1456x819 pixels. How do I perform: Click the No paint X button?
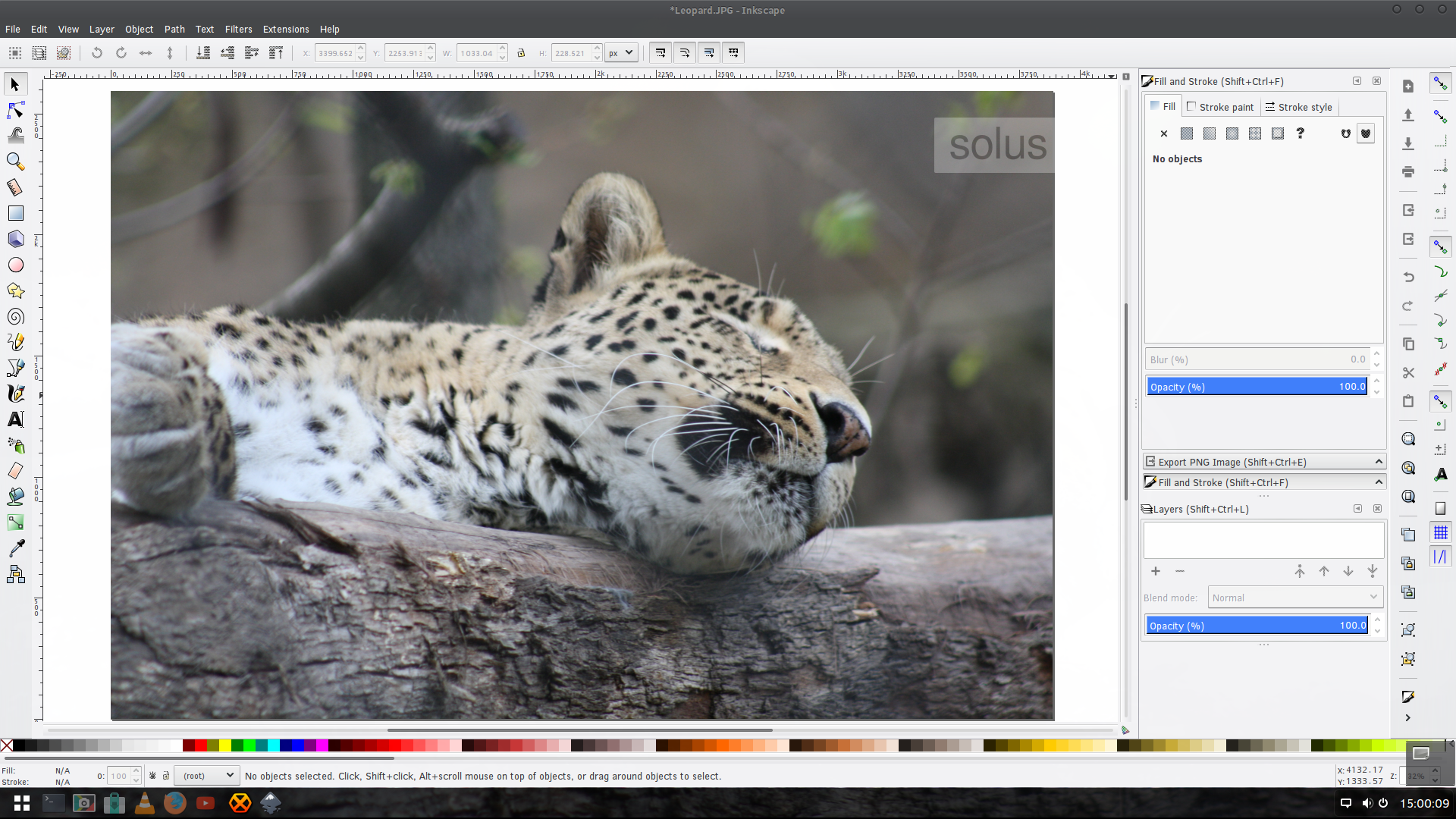click(x=1164, y=133)
